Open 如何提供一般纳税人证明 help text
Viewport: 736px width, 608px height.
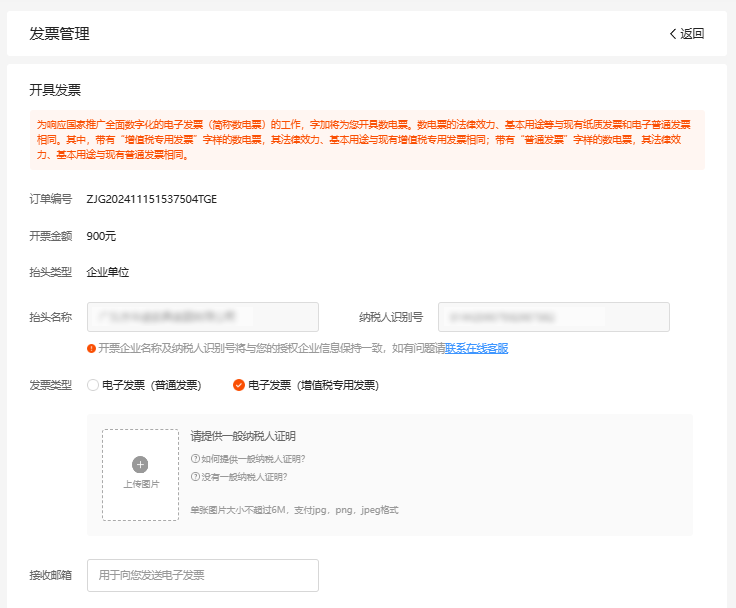pyautogui.click(x=253, y=459)
